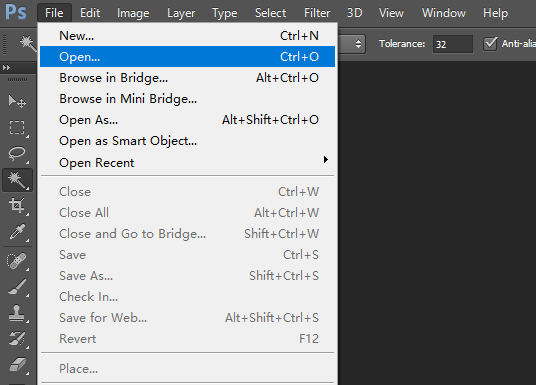Expand the toolbox with double-arrow icon
Screen dimensions: 536x385
pyautogui.click(x=6, y=68)
